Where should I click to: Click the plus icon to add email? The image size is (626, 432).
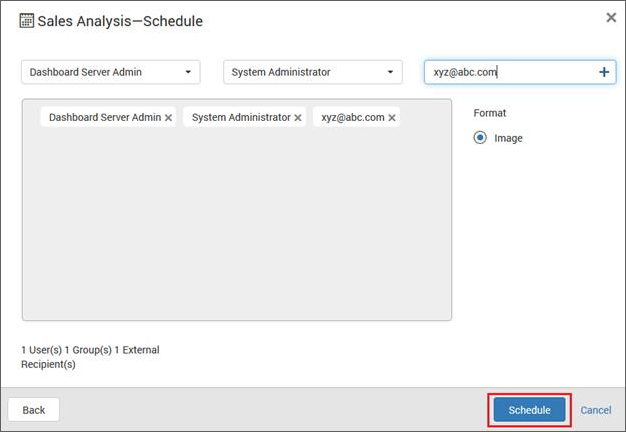coord(604,72)
